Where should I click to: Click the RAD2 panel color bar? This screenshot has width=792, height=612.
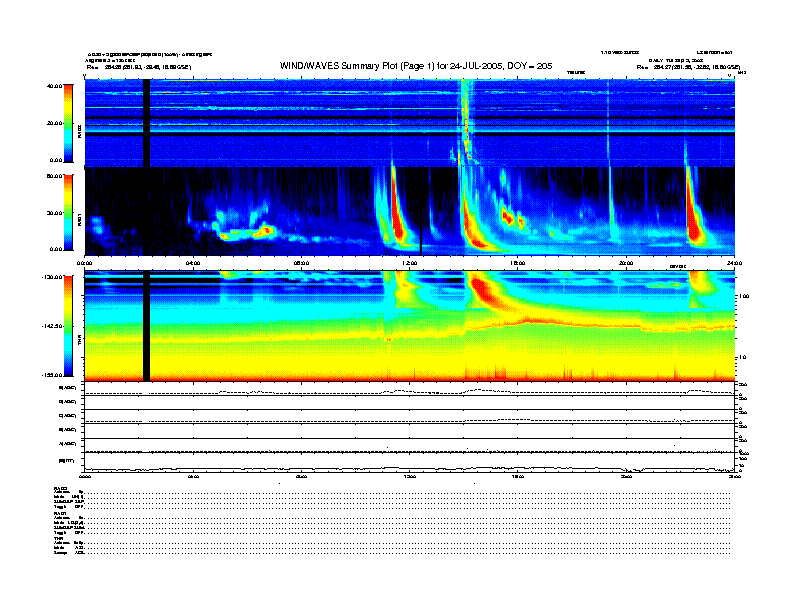pos(68,123)
